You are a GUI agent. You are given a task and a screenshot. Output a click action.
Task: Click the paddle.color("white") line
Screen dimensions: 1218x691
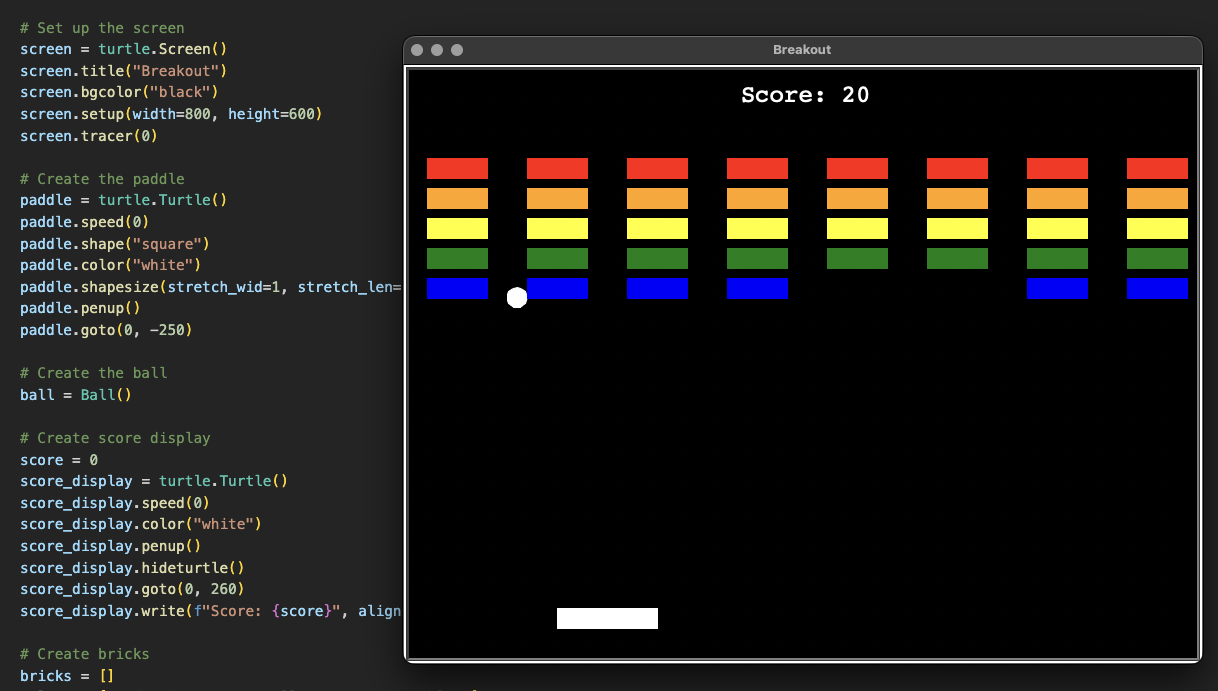111,265
